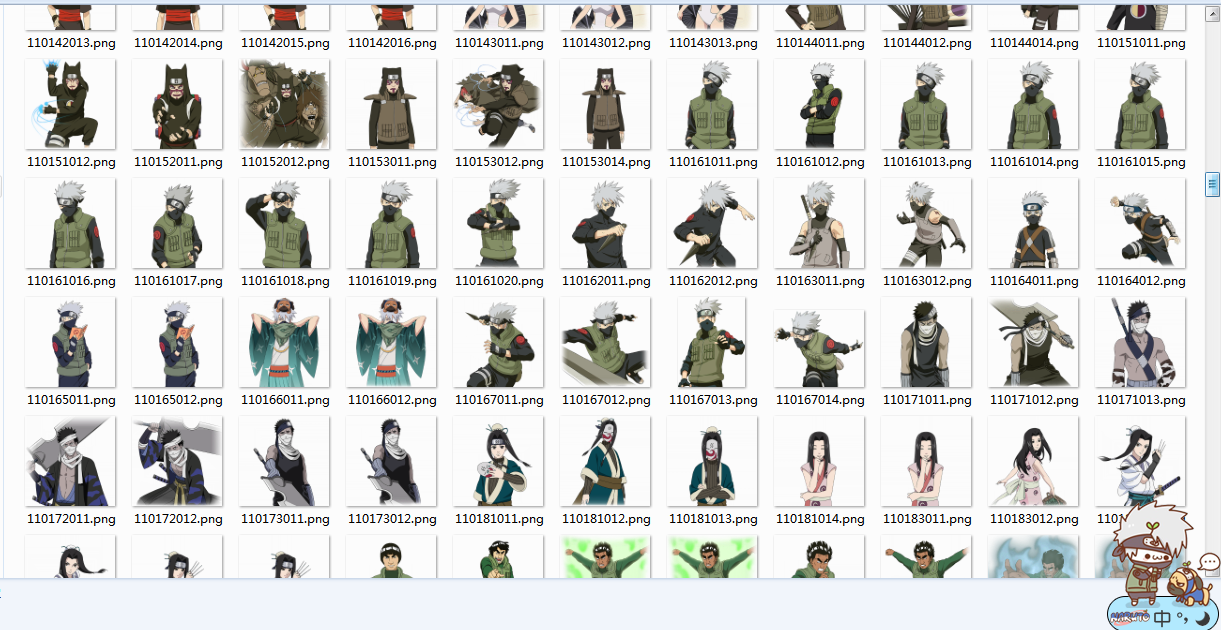
Task: Select the thumbnail of 110151012.png
Action: tap(70, 105)
